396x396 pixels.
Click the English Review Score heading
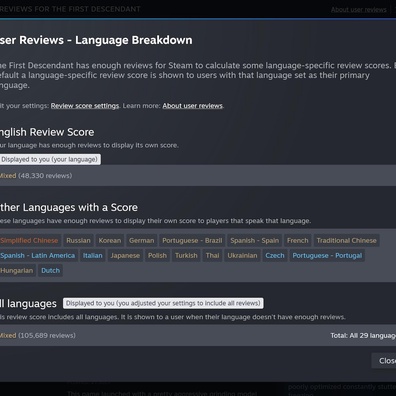tap(47, 132)
